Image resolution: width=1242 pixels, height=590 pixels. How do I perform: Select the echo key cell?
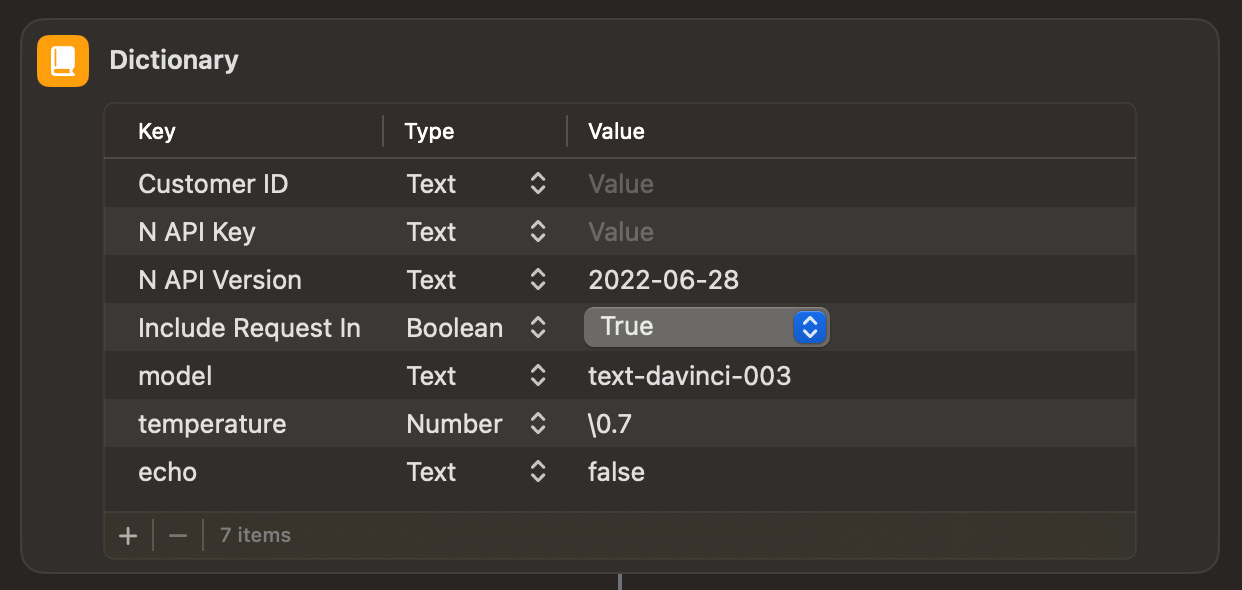[167, 472]
